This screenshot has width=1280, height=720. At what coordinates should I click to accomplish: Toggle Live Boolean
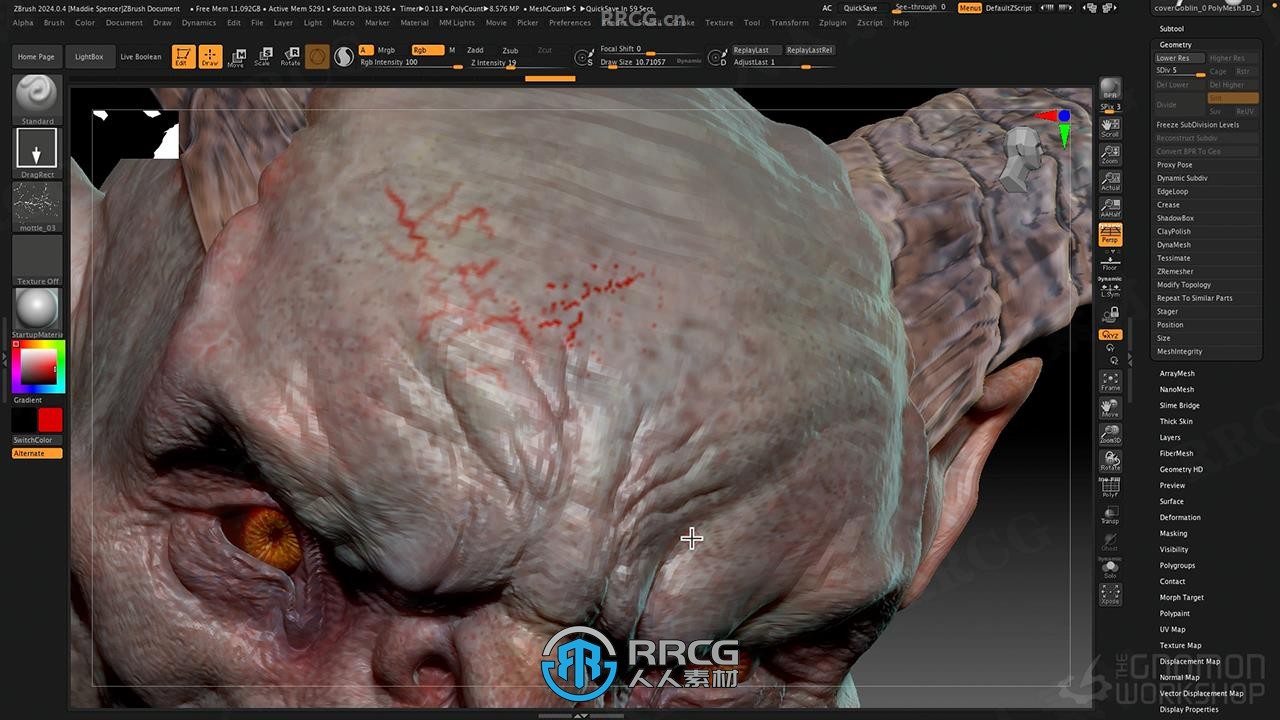[x=141, y=57]
